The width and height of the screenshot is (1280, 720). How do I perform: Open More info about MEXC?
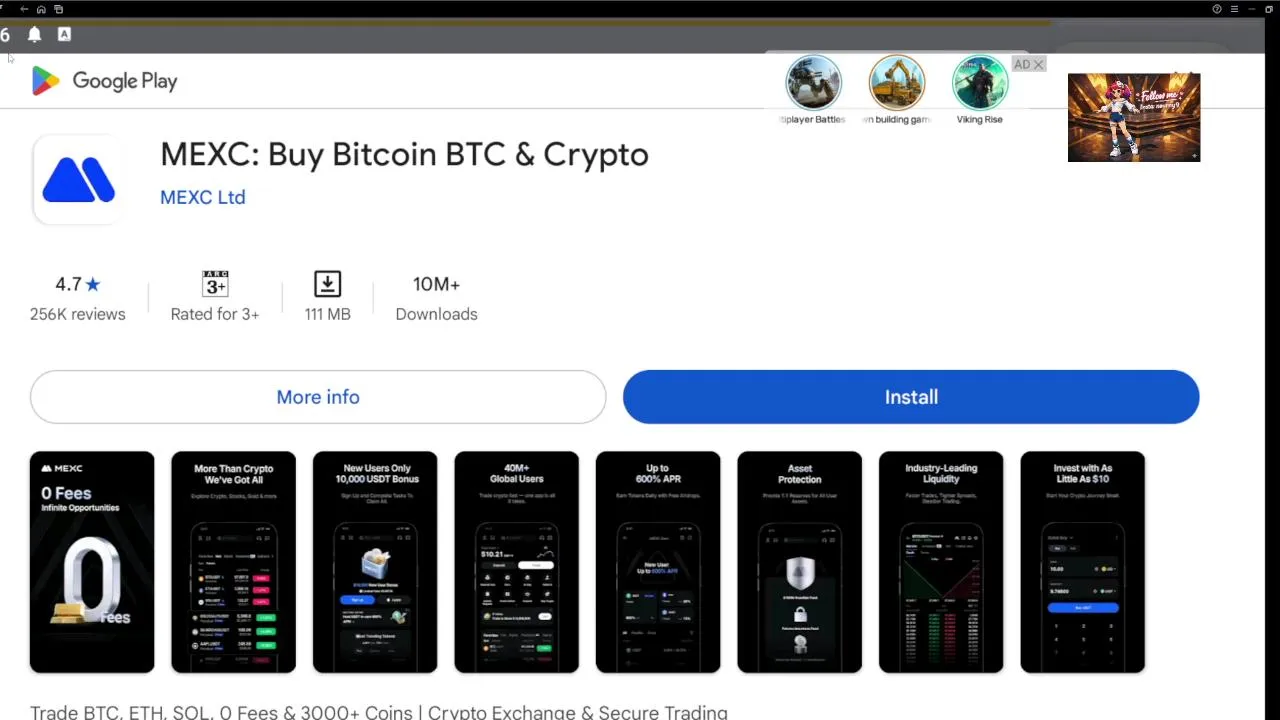point(318,397)
